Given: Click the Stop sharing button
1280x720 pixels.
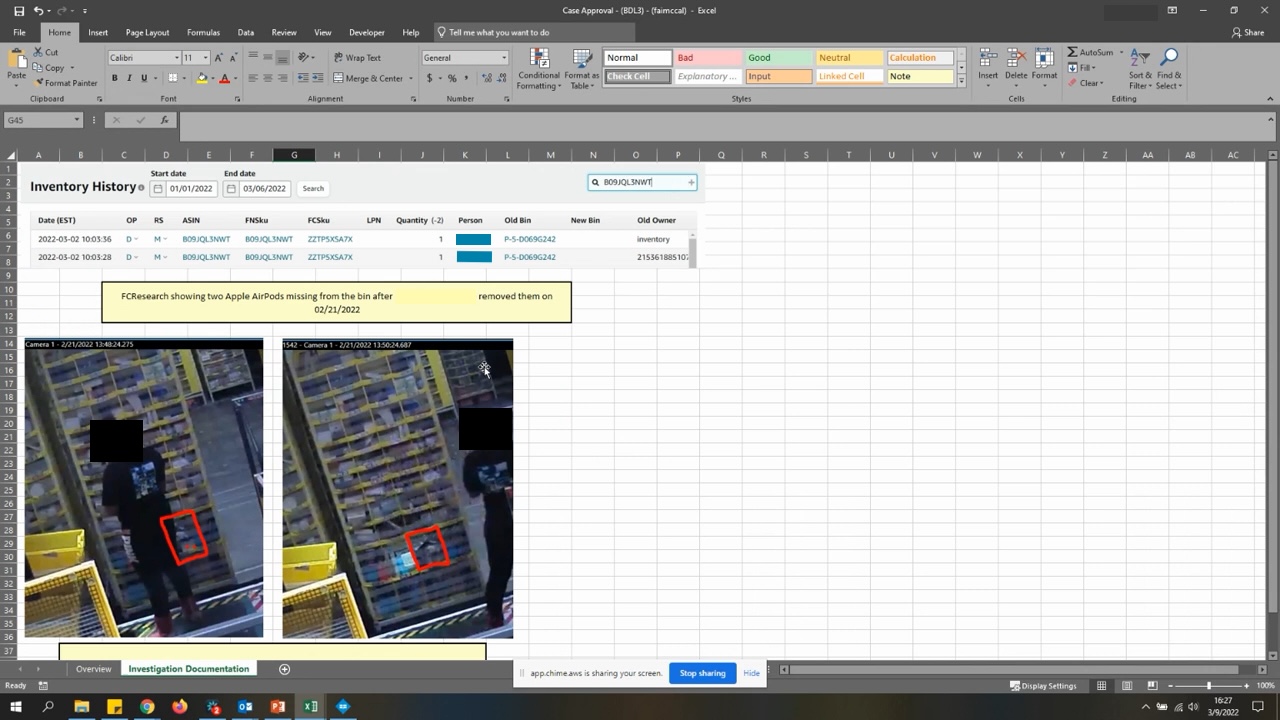Looking at the screenshot, I should pos(702,673).
